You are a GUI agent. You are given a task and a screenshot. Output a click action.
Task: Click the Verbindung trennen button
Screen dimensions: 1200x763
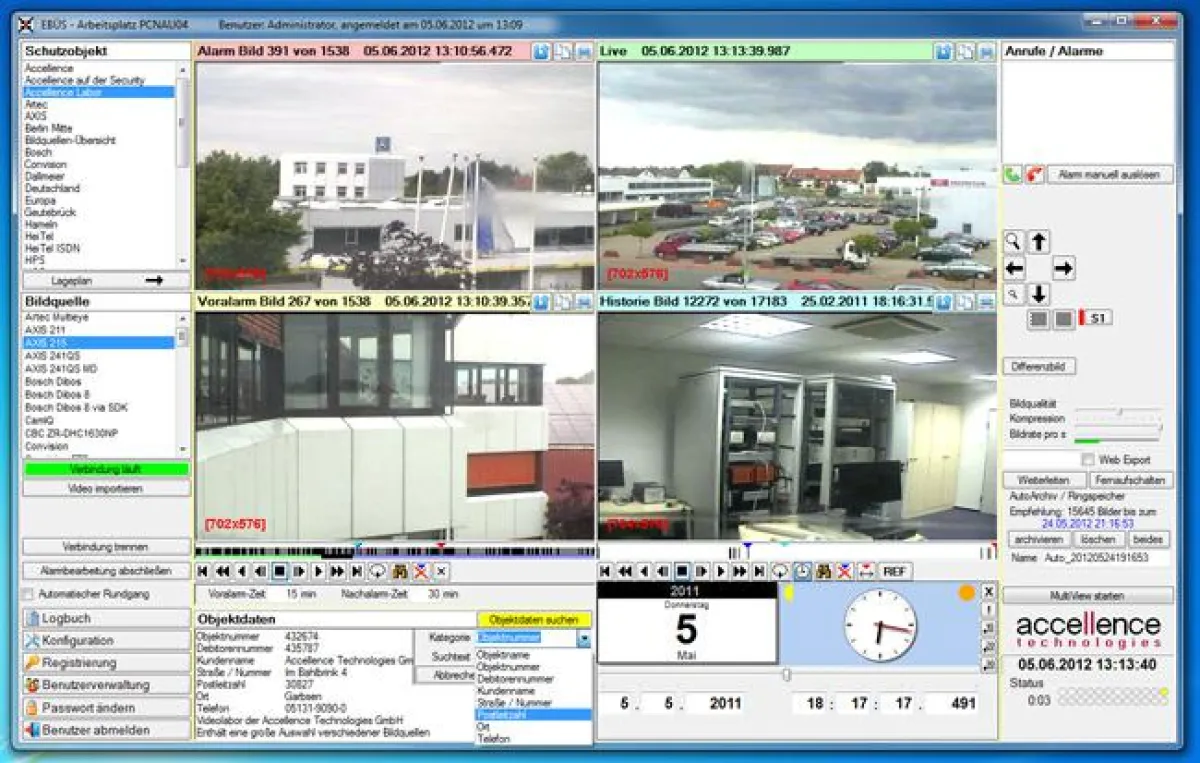point(106,548)
